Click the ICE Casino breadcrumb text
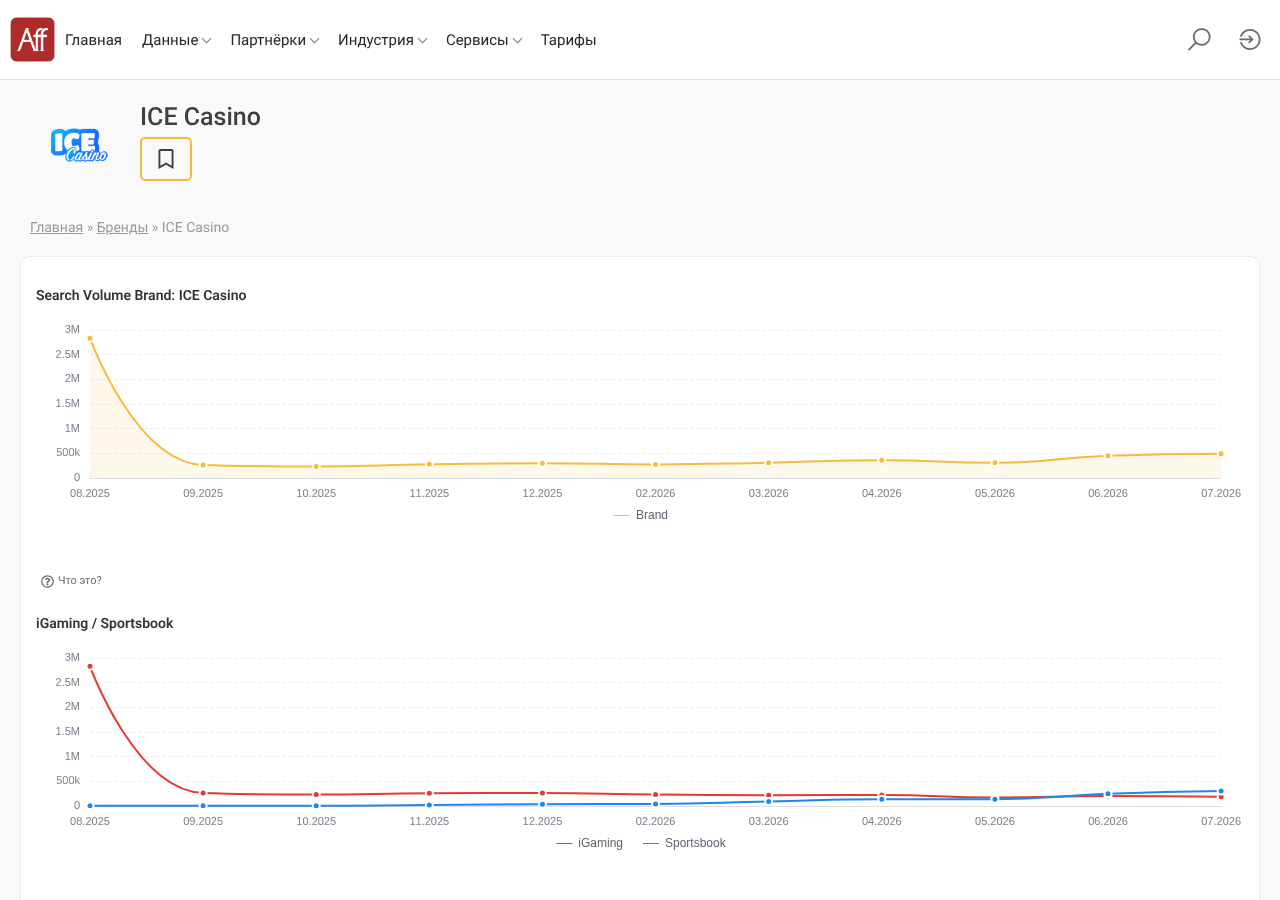 point(195,227)
